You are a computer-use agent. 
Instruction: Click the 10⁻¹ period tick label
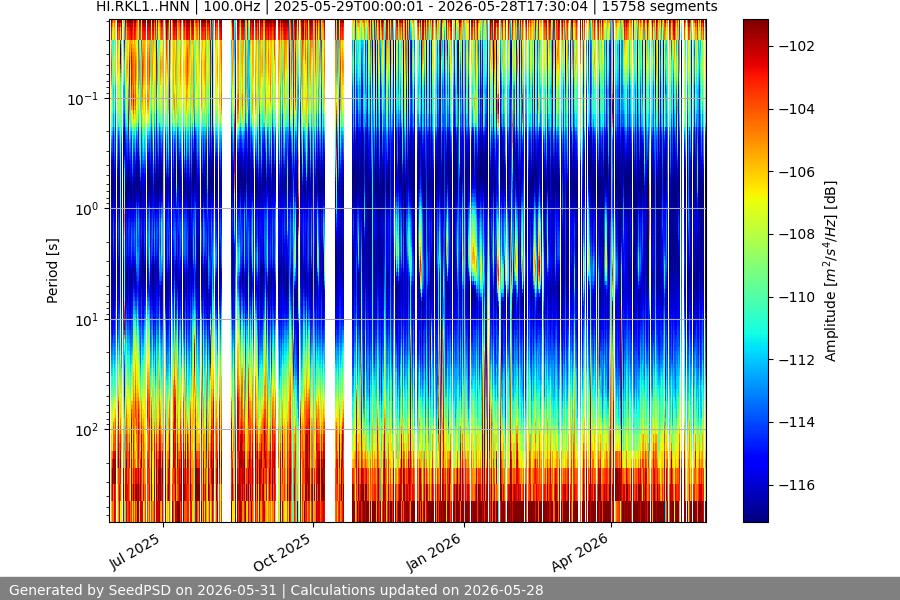83,99
